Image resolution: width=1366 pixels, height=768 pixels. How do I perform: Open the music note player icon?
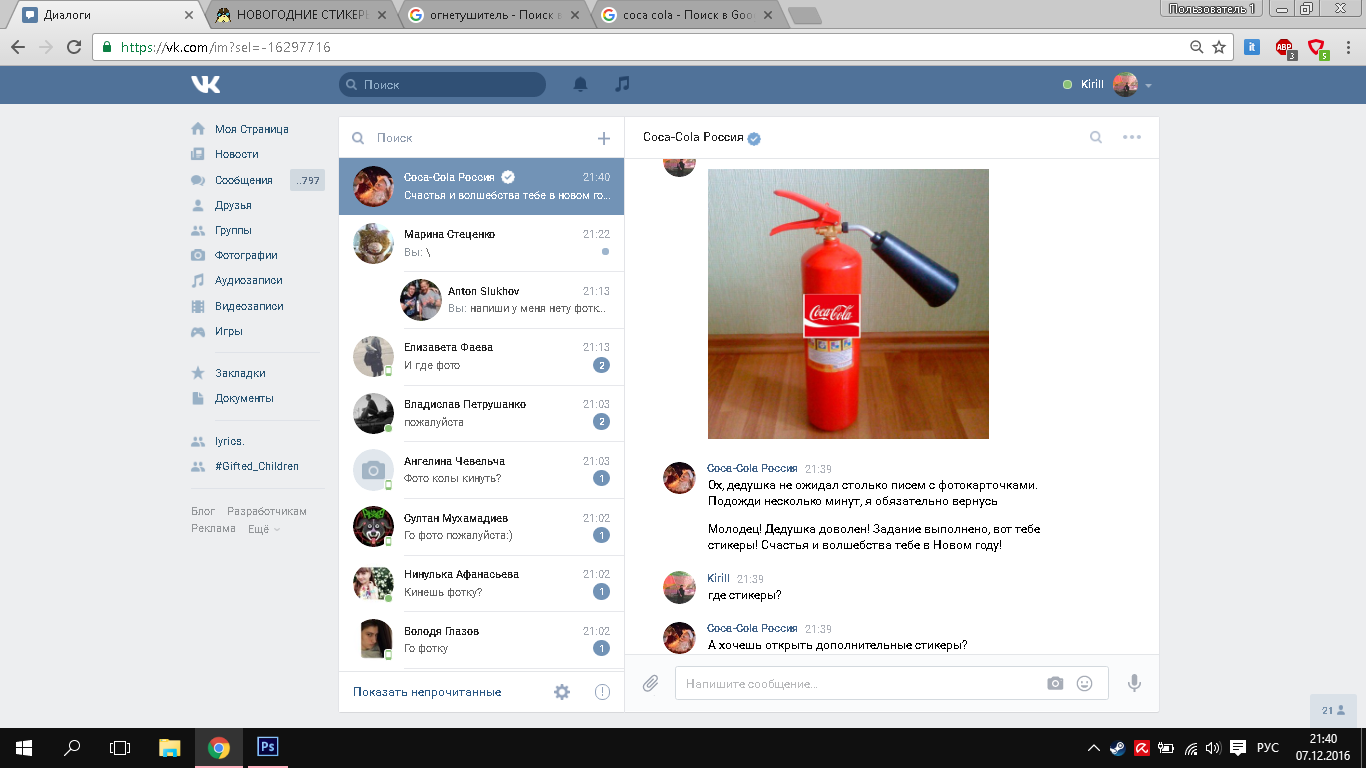click(622, 85)
